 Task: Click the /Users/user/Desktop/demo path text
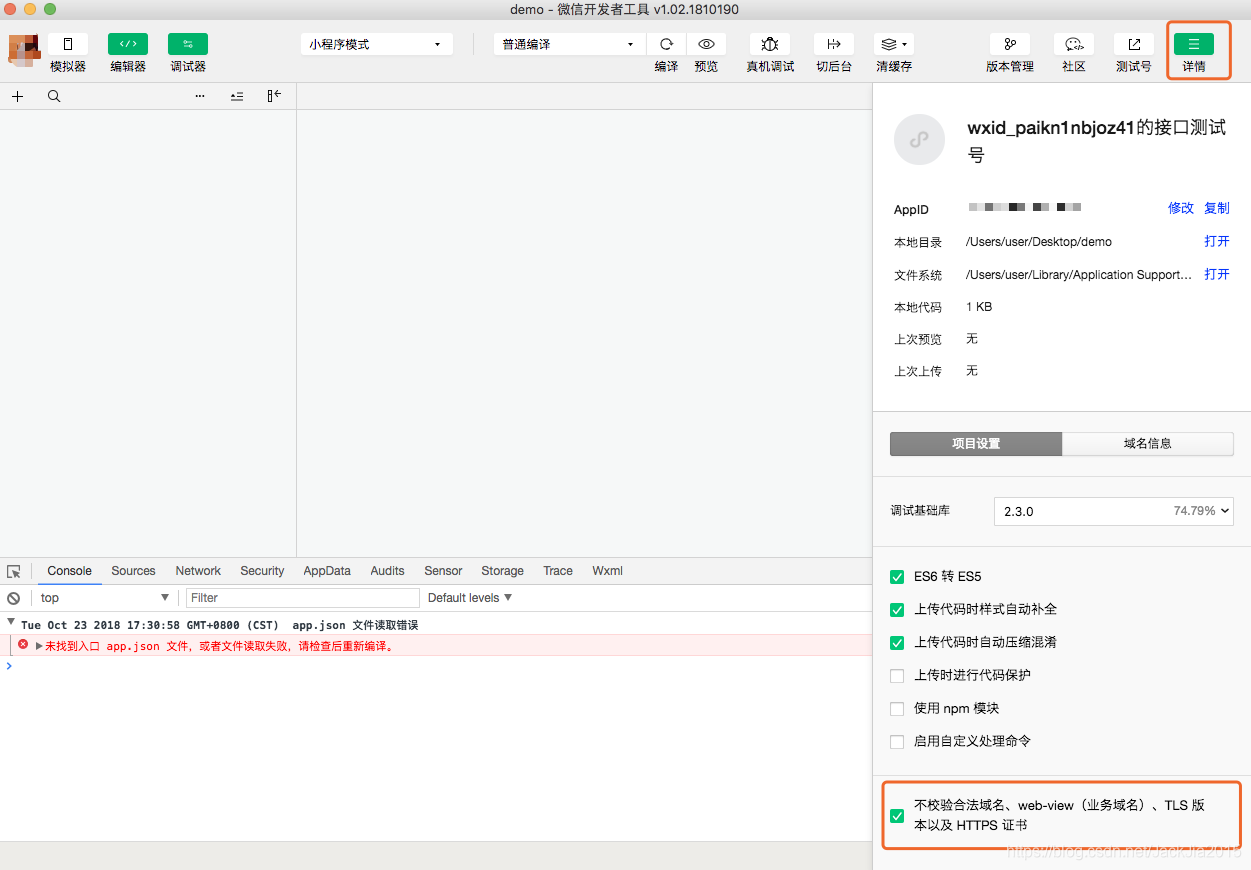[x=1039, y=242]
